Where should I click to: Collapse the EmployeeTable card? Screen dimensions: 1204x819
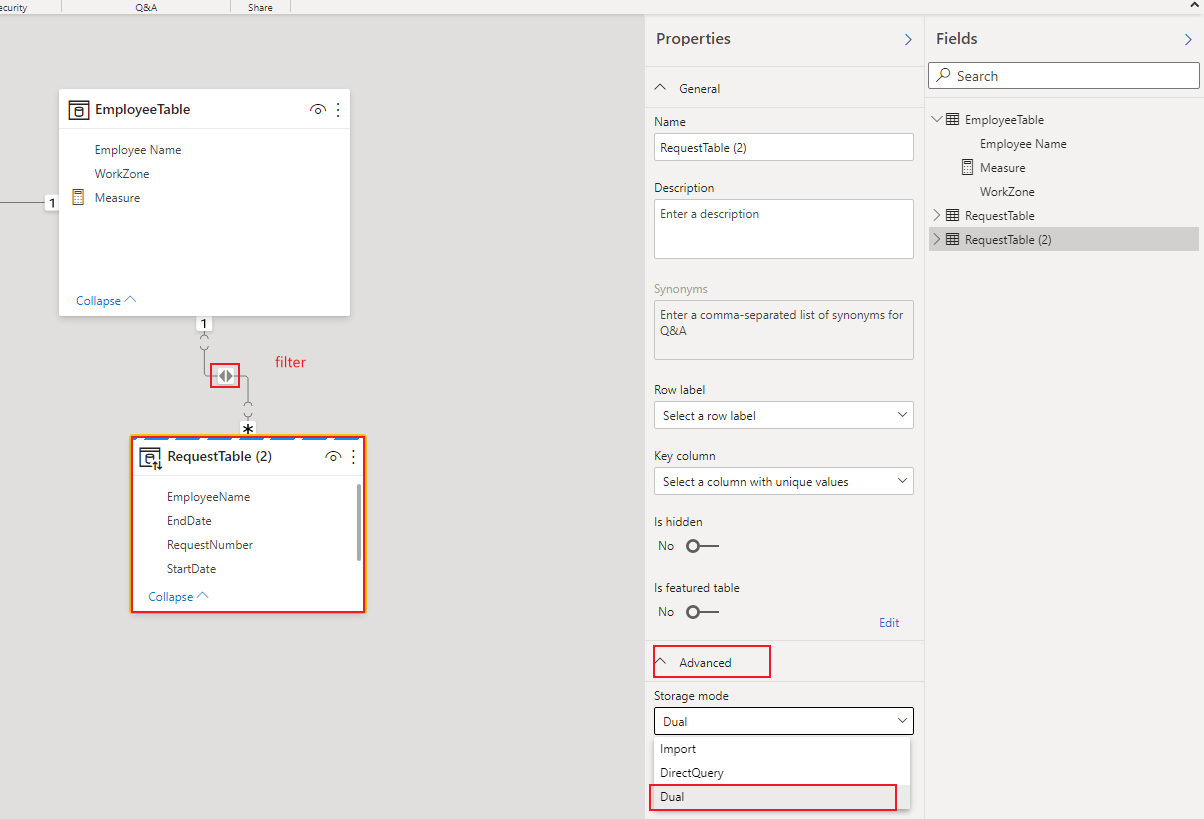106,301
